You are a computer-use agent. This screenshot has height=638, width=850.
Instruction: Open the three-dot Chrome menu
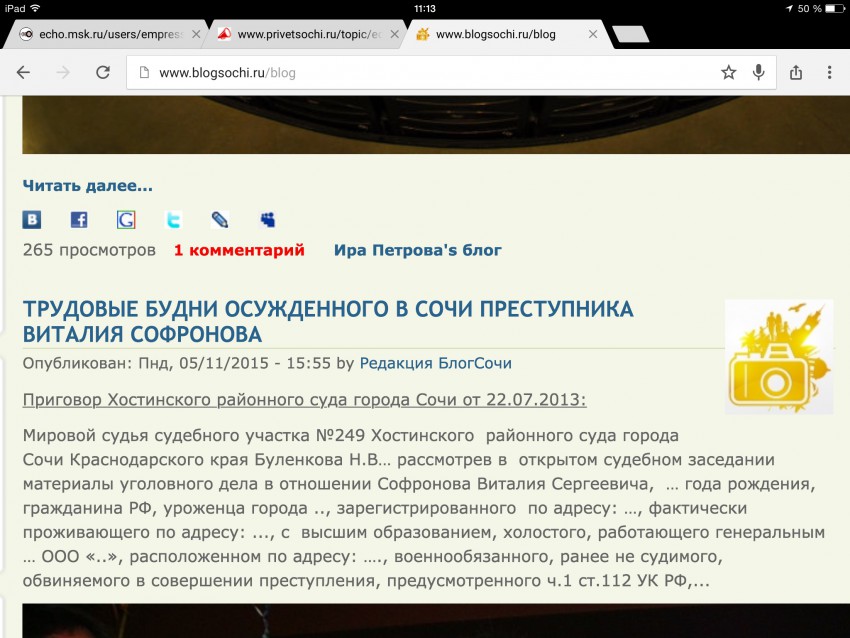click(x=830, y=72)
